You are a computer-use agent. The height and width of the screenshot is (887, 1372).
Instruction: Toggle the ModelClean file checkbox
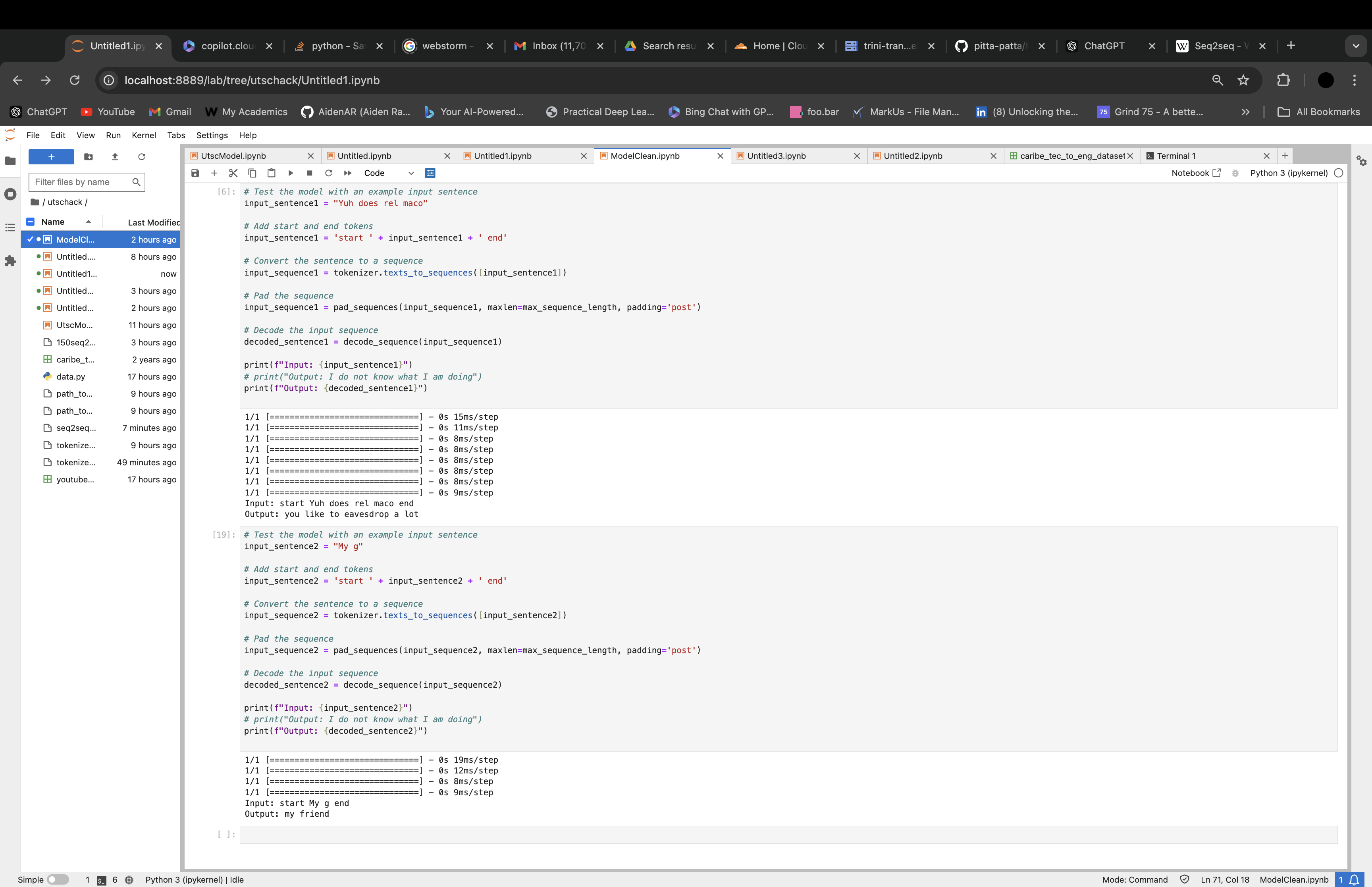[31, 239]
